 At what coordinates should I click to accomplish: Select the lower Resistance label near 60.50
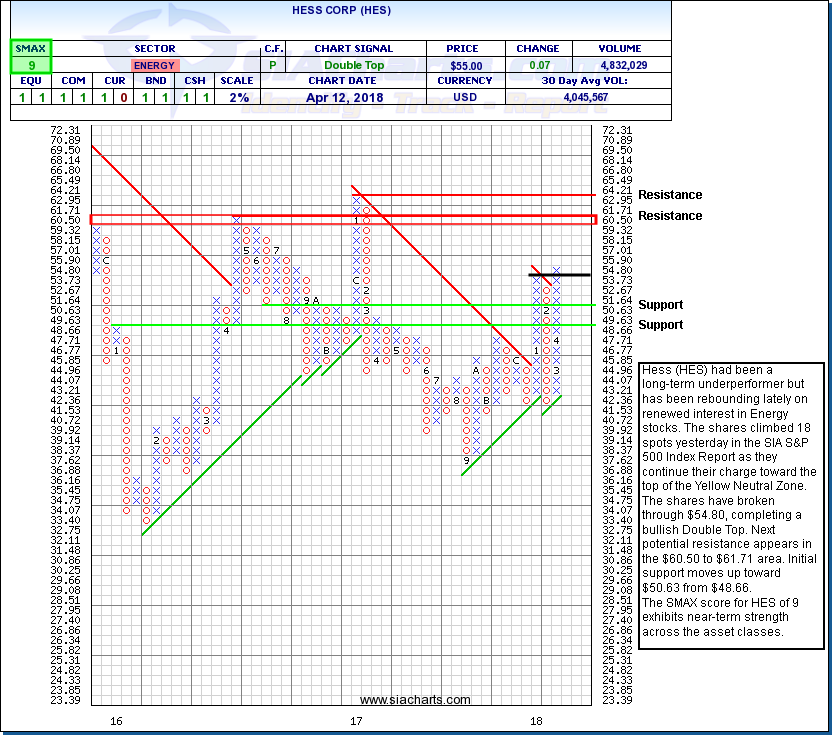click(x=670, y=216)
